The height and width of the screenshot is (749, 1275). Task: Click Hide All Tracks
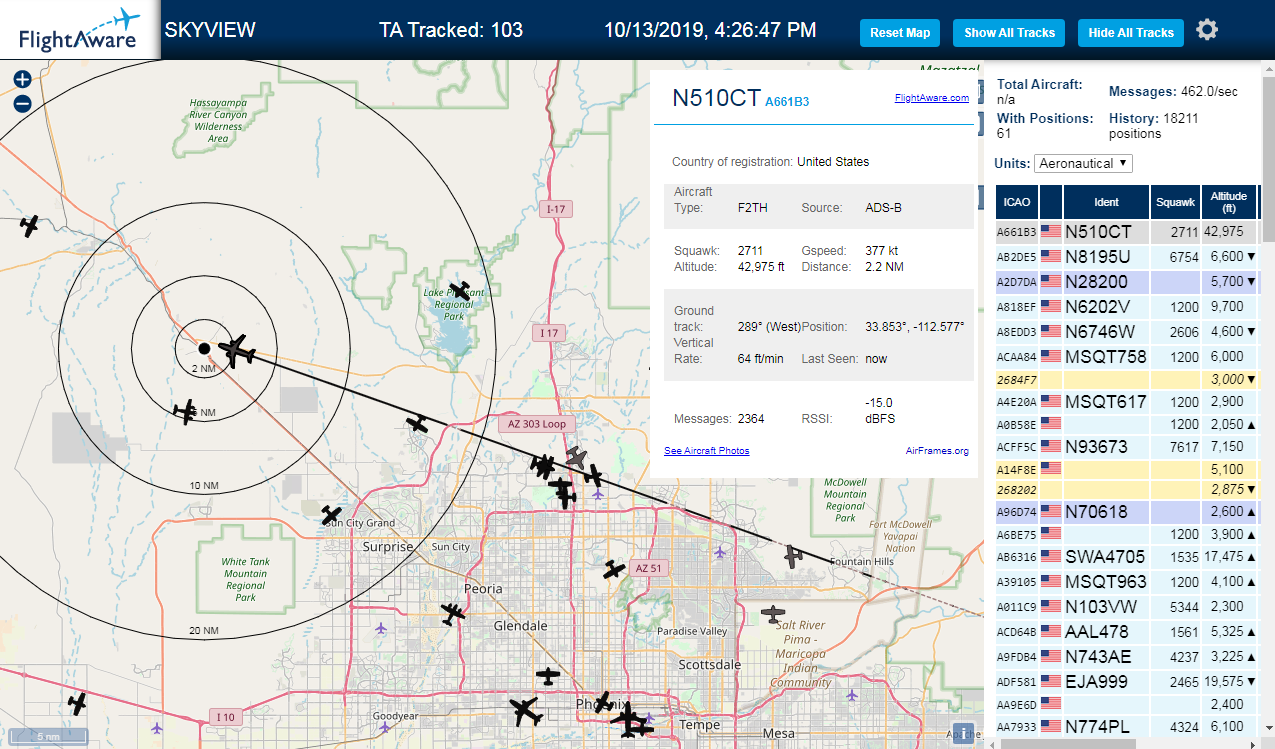pos(1131,32)
